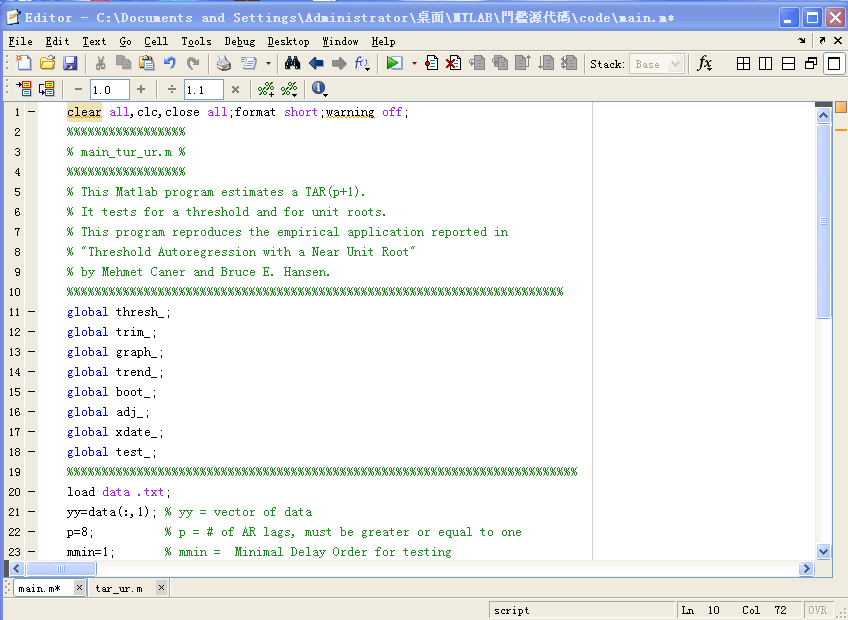Divide the value with the divide button

click(172, 89)
